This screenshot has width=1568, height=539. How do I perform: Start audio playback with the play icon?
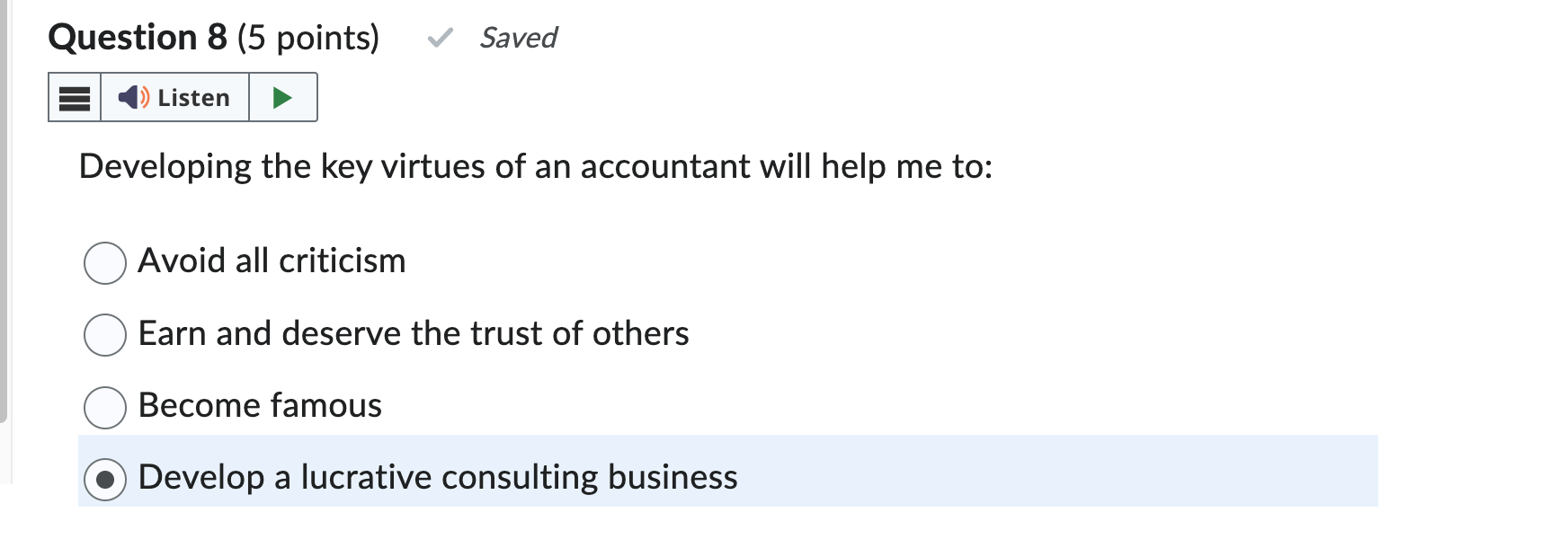pyautogui.click(x=281, y=97)
